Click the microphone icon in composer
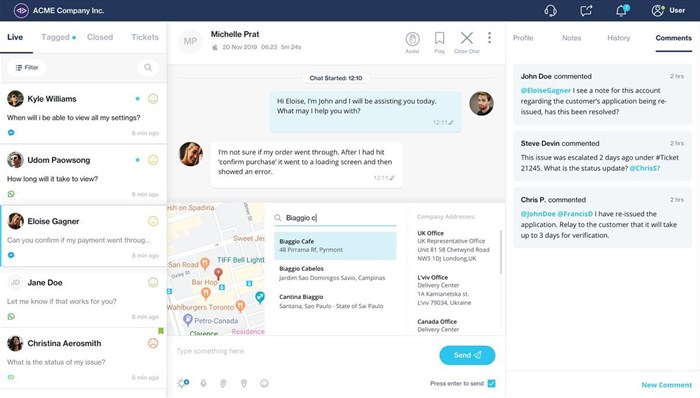The image size is (700, 398). coord(203,383)
